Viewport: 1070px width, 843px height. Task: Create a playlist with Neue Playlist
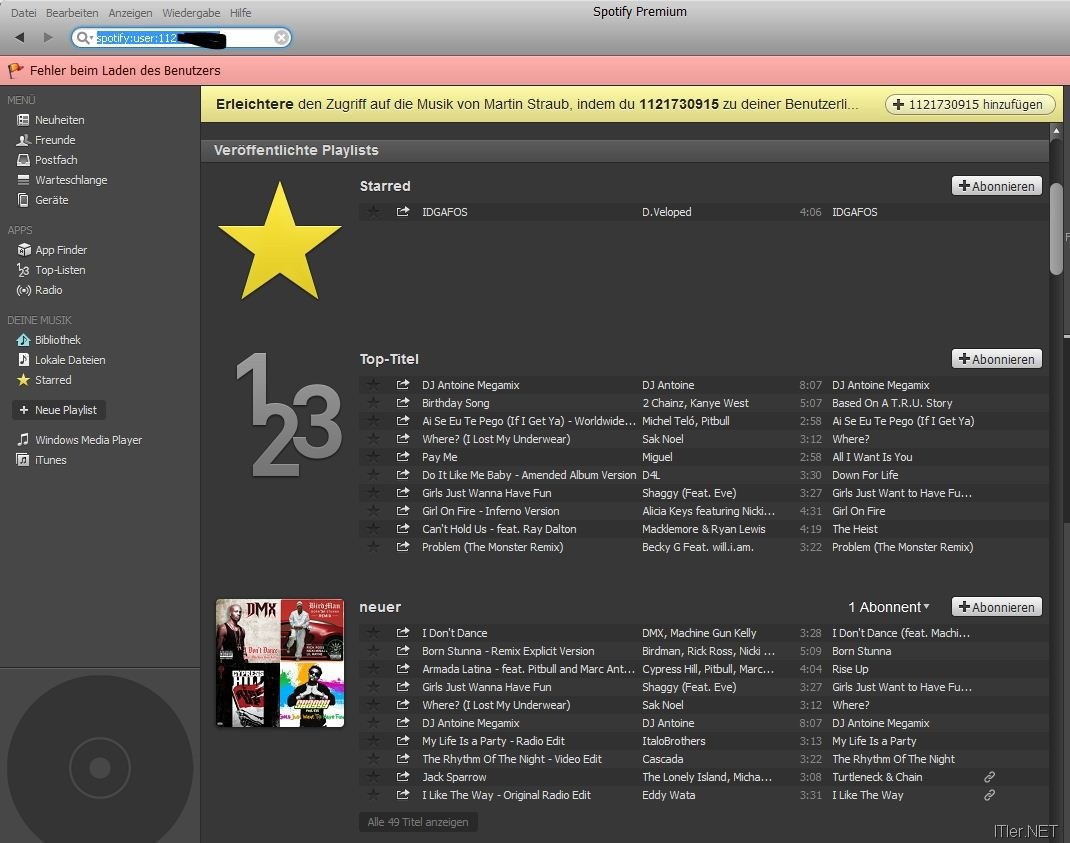(59, 410)
